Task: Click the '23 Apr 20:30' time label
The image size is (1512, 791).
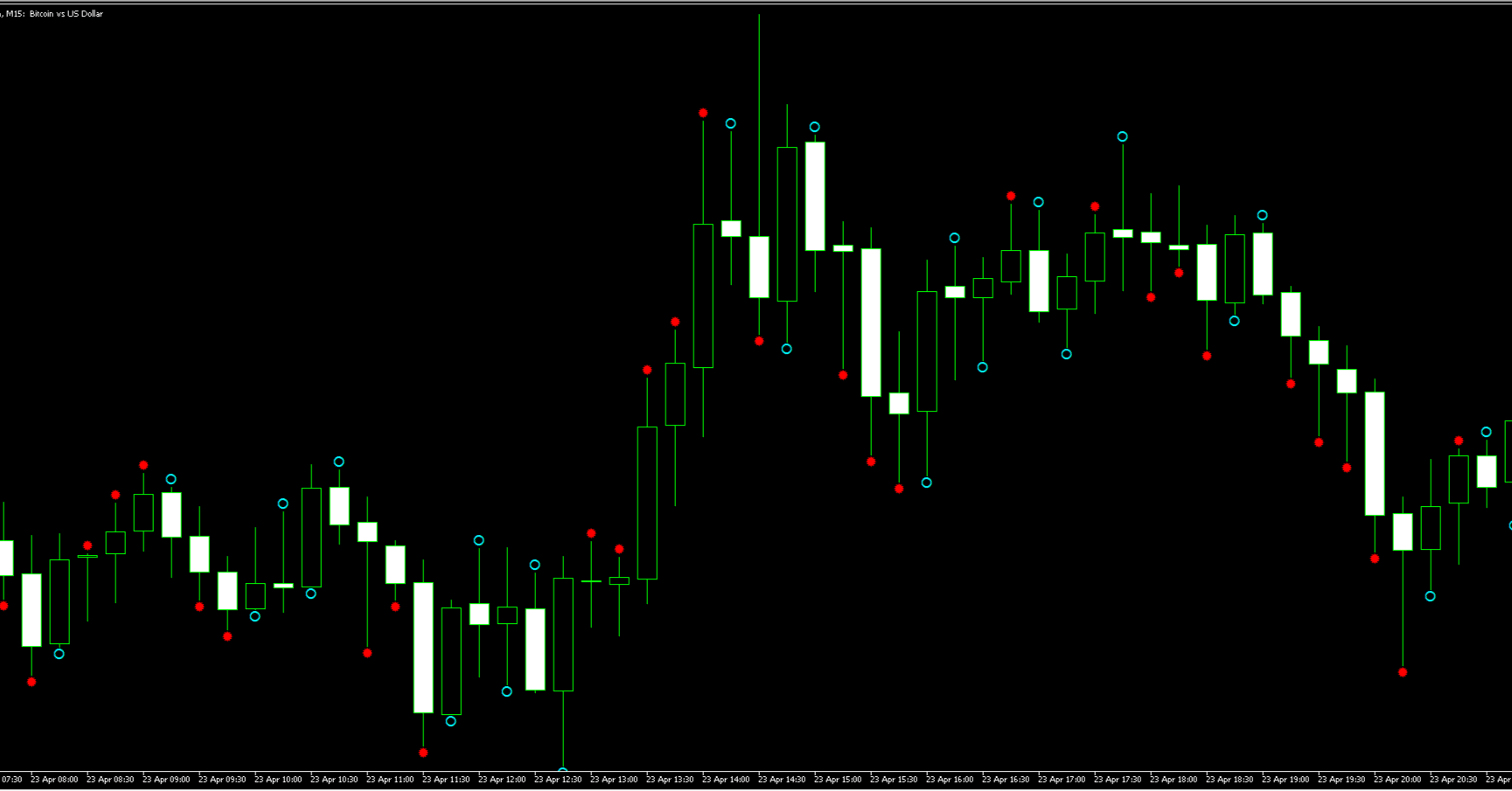Action: tap(1453, 780)
